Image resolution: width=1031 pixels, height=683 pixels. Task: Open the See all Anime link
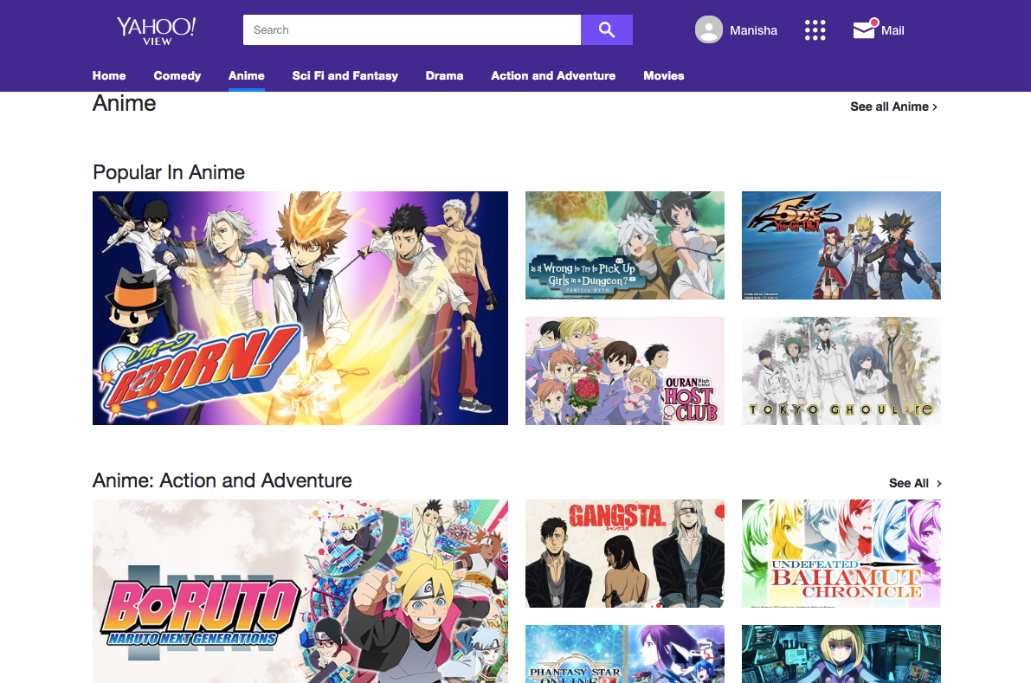point(891,106)
